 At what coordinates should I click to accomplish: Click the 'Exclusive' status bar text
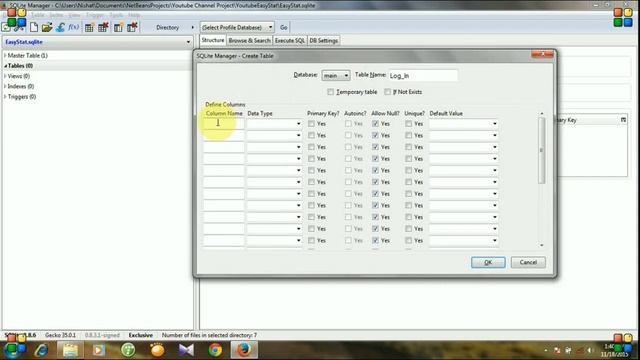click(141, 335)
